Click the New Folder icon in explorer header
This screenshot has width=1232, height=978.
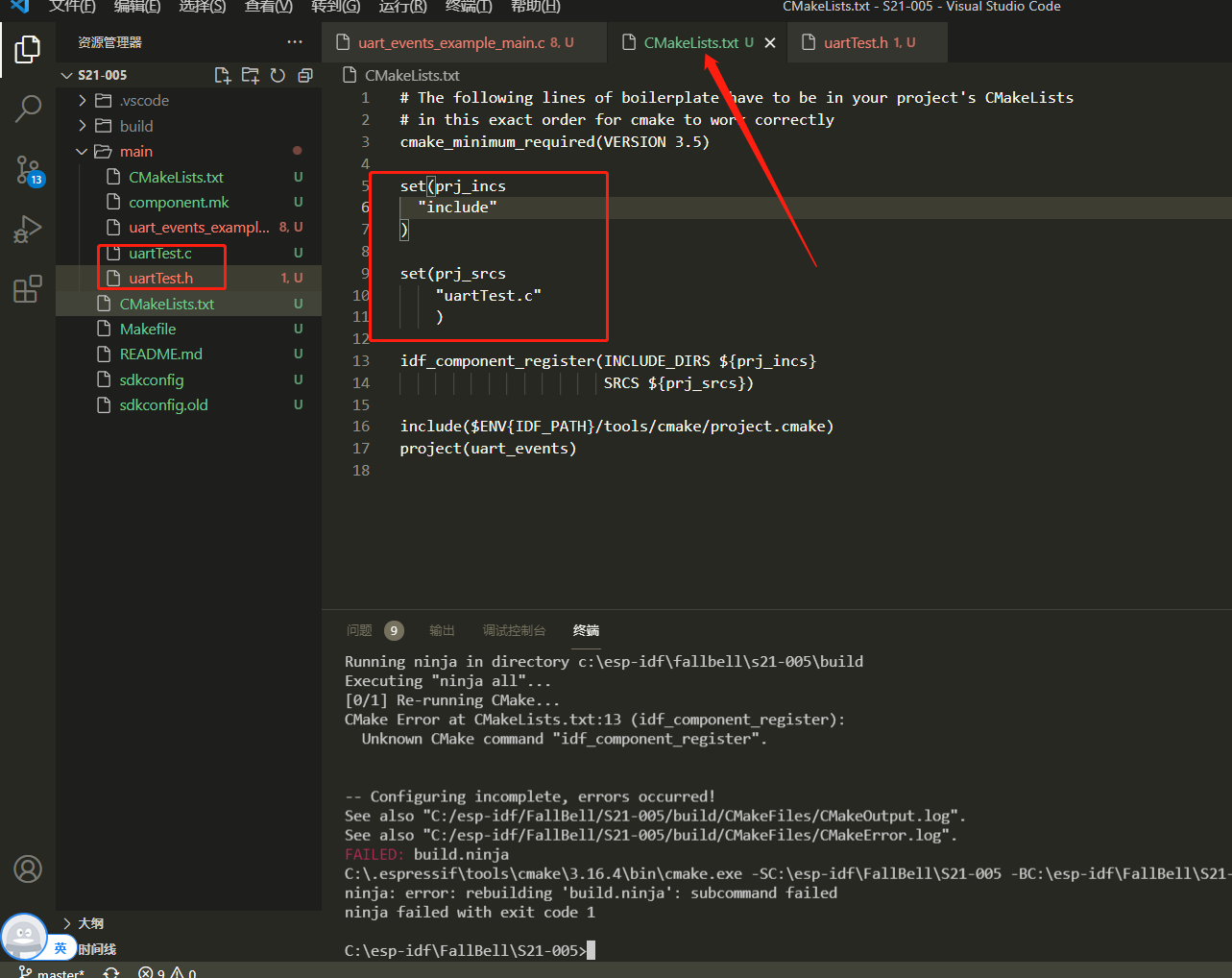point(251,75)
